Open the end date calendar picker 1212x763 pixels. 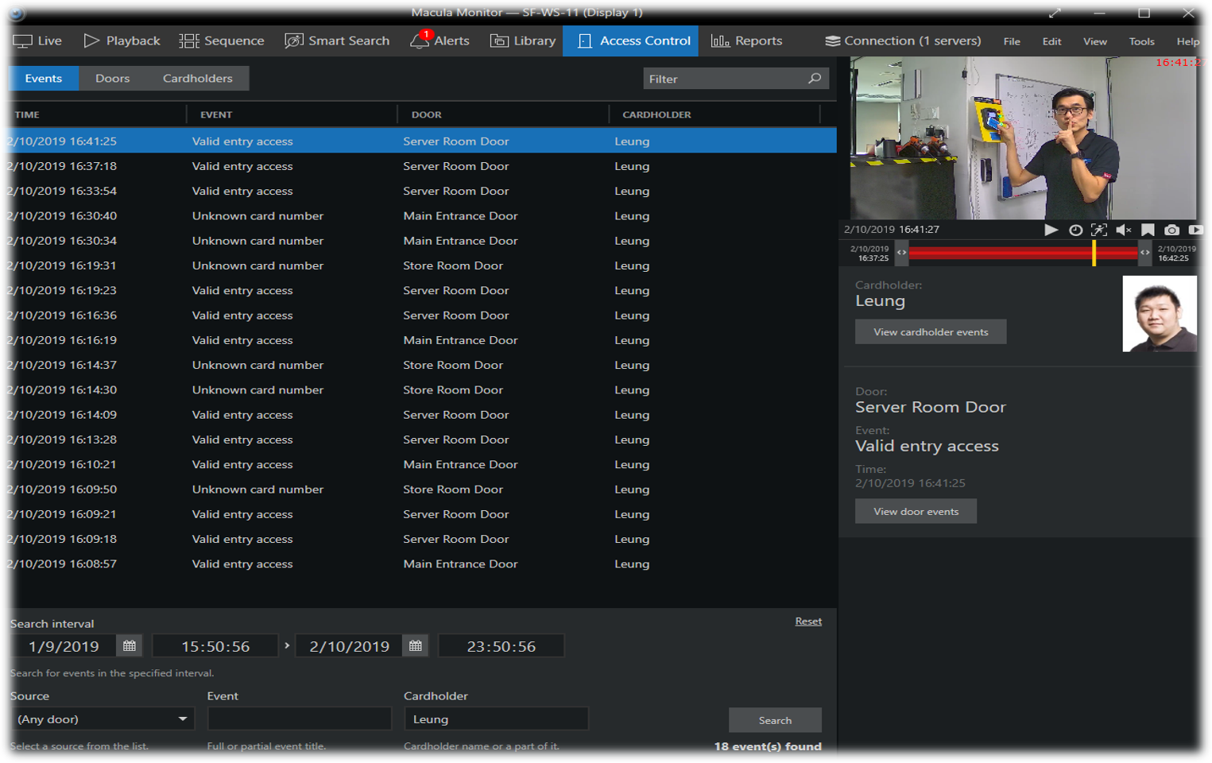click(415, 646)
